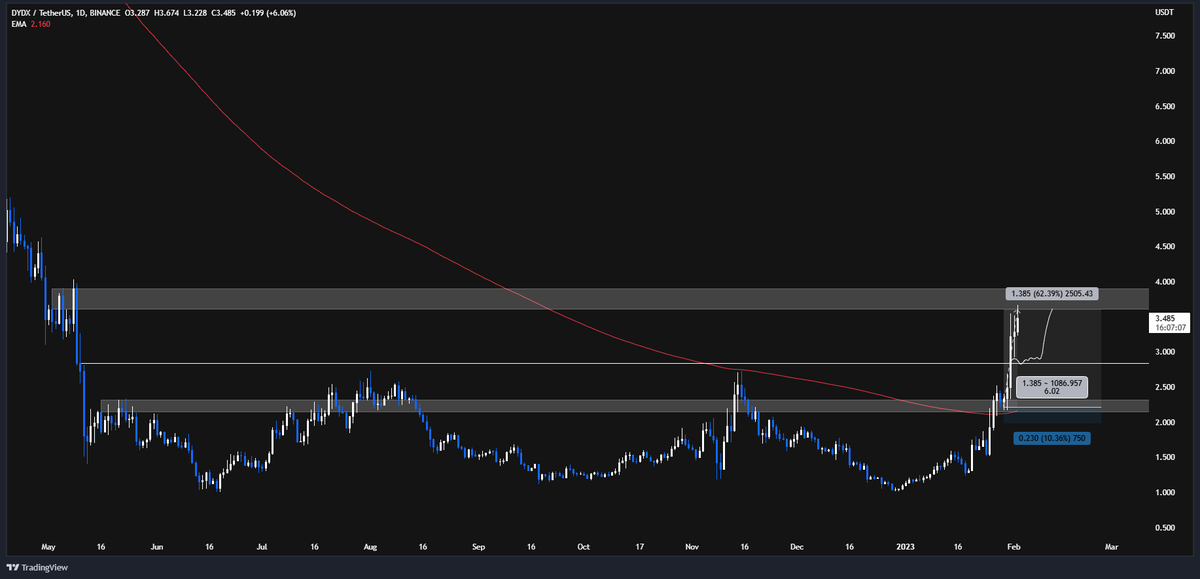Select the profit target label 1.385 (62.39%) 2505.43
The height and width of the screenshot is (579, 1200).
[1052, 294]
